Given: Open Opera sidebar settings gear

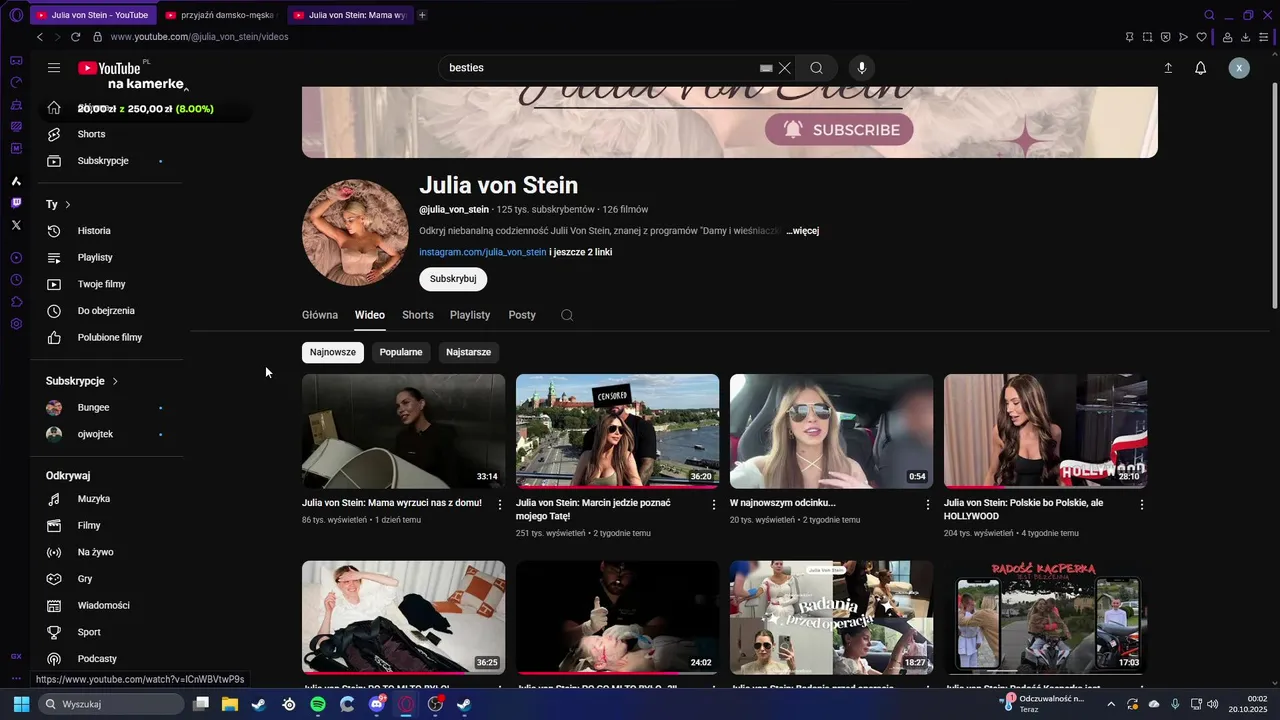Looking at the screenshot, I should (x=16, y=324).
